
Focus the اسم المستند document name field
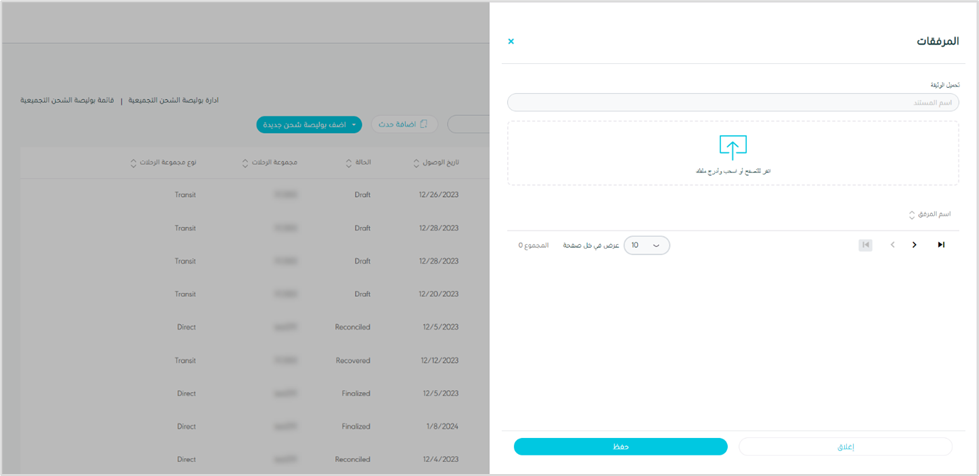click(733, 102)
